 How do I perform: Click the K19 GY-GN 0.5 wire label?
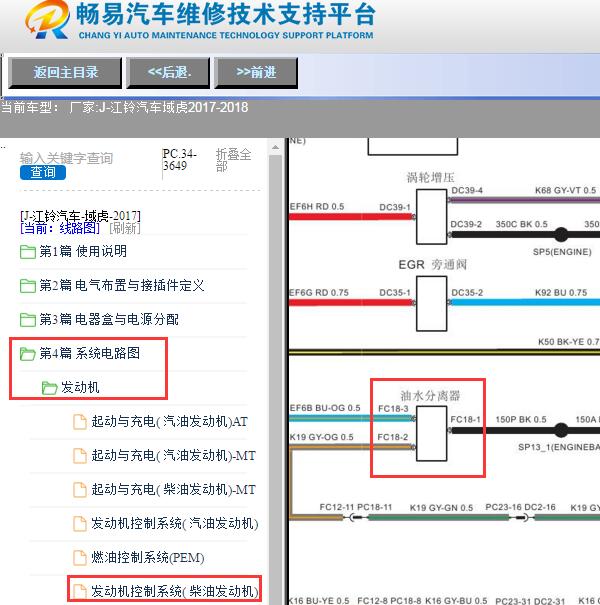[441, 507]
